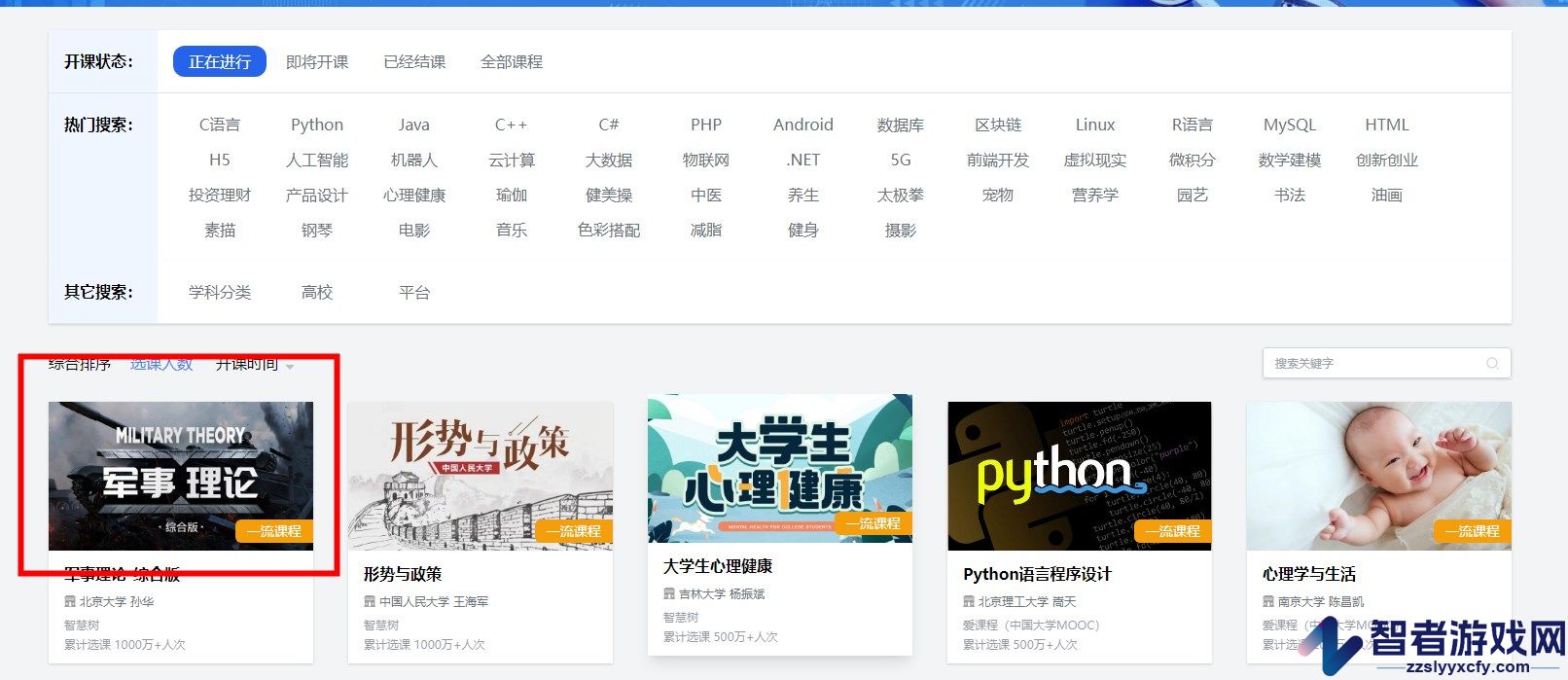This screenshot has height=680, width=1568.
Task: Click the 心理学与生活 course title
Action: pyautogui.click(x=1309, y=574)
